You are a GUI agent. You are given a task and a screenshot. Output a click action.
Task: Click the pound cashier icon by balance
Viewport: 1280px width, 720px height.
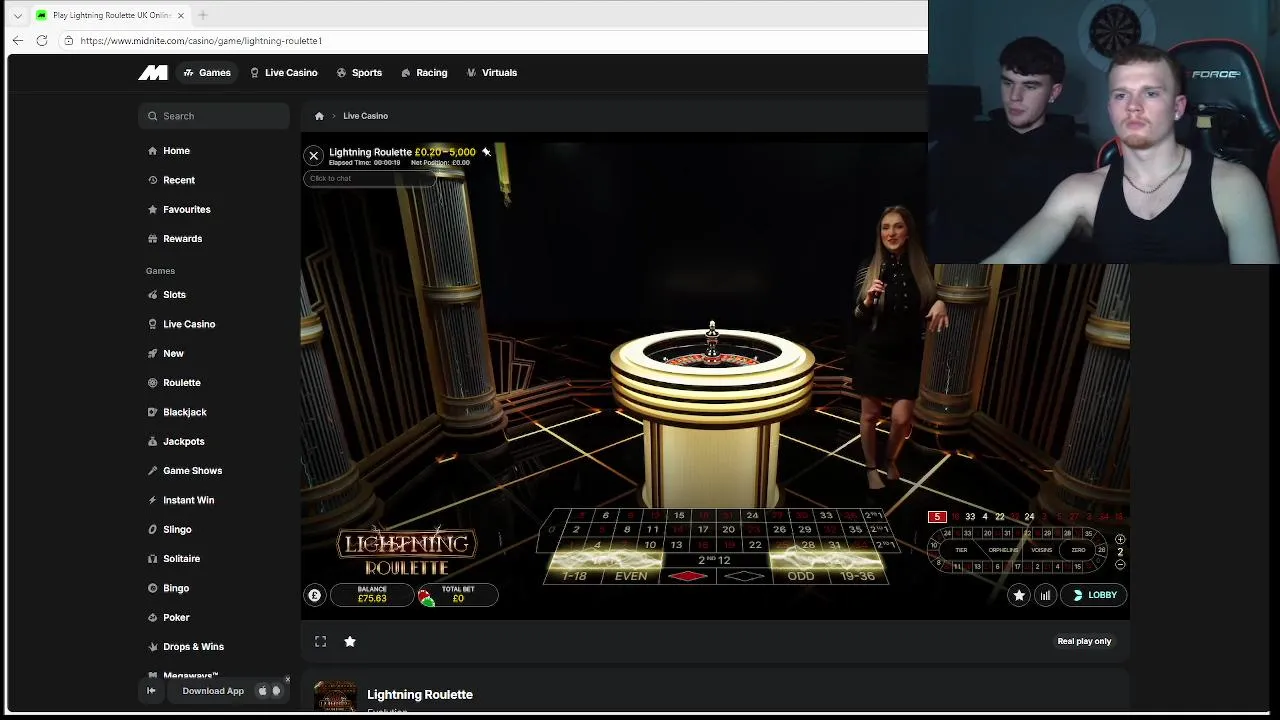(315, 595)
